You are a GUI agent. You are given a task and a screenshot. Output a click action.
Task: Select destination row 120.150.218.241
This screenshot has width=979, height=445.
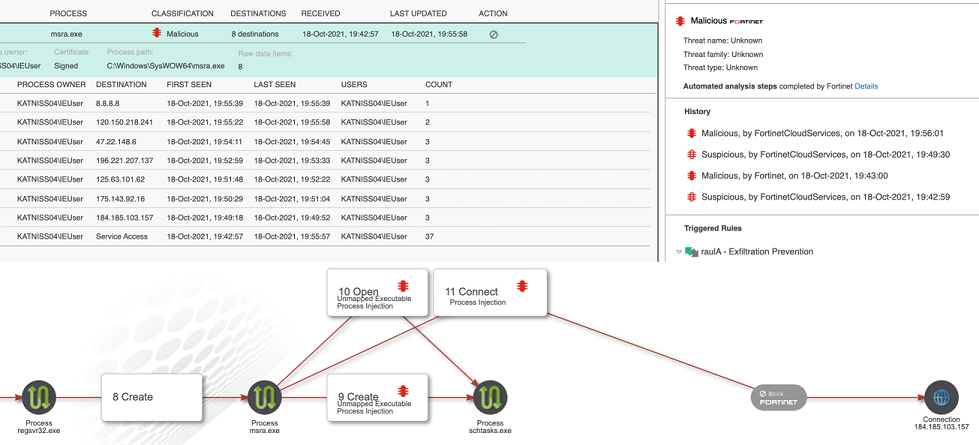pyautogui.click(x=326, y=122)
